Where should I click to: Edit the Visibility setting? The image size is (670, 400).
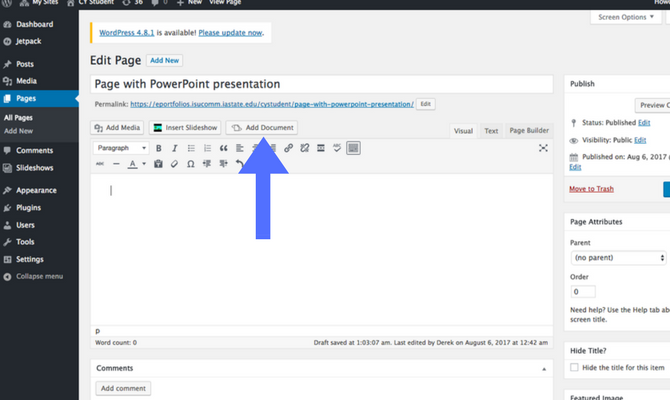(640, 140)
